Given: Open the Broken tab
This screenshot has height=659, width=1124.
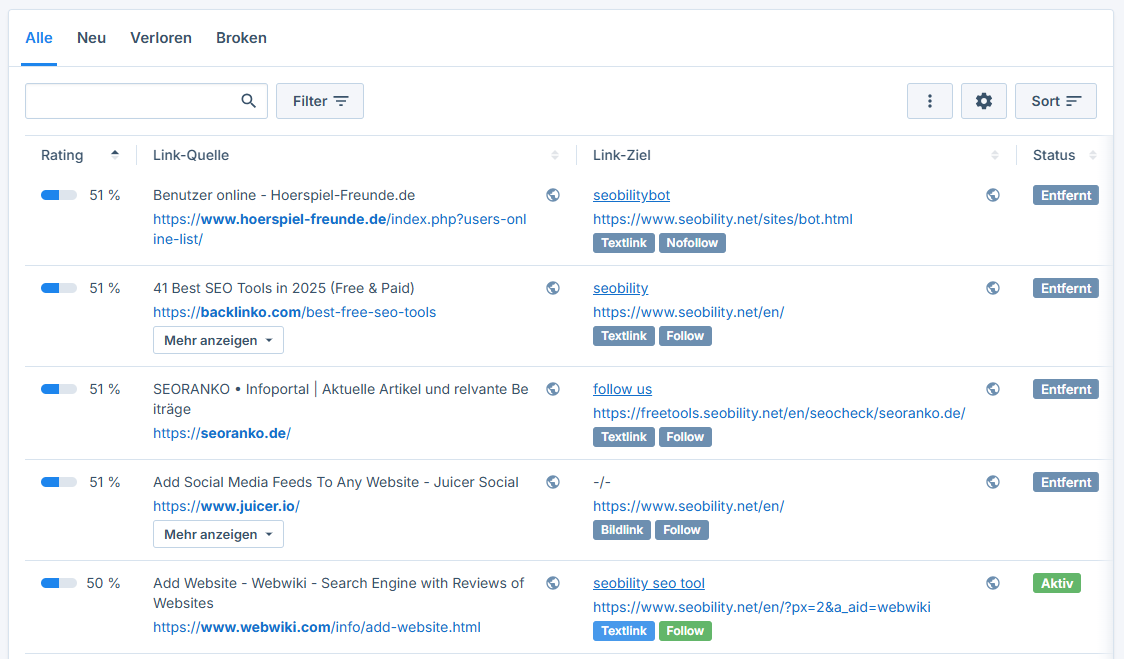Looking at the screenshot, I should [242, 38].
